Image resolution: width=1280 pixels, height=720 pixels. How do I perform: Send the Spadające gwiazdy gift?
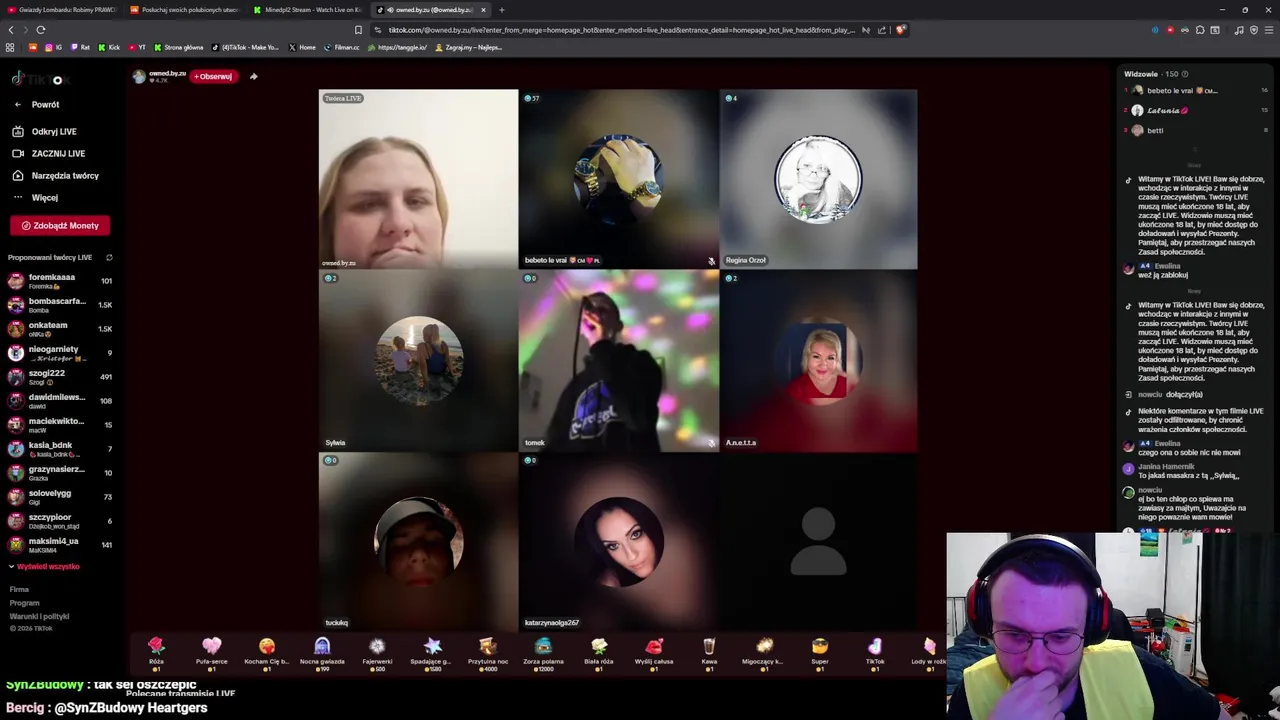(432, 652)
